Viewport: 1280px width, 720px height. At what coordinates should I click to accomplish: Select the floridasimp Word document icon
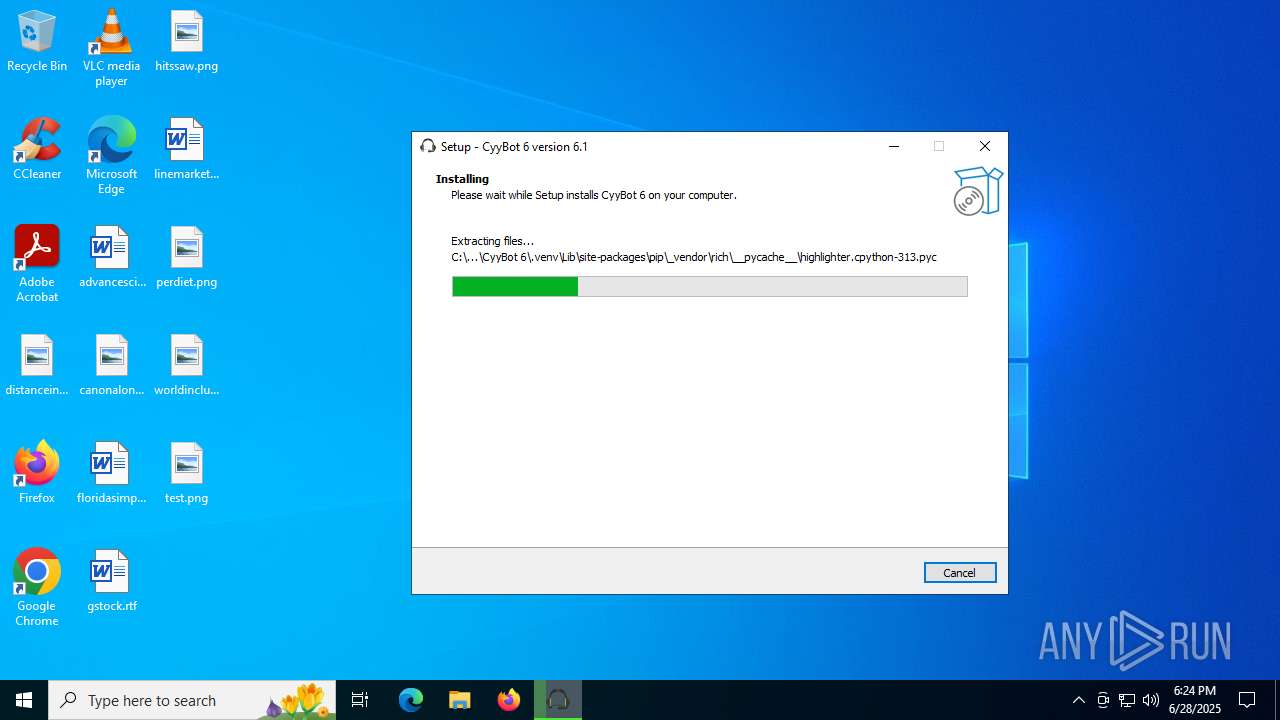(111, 473)
